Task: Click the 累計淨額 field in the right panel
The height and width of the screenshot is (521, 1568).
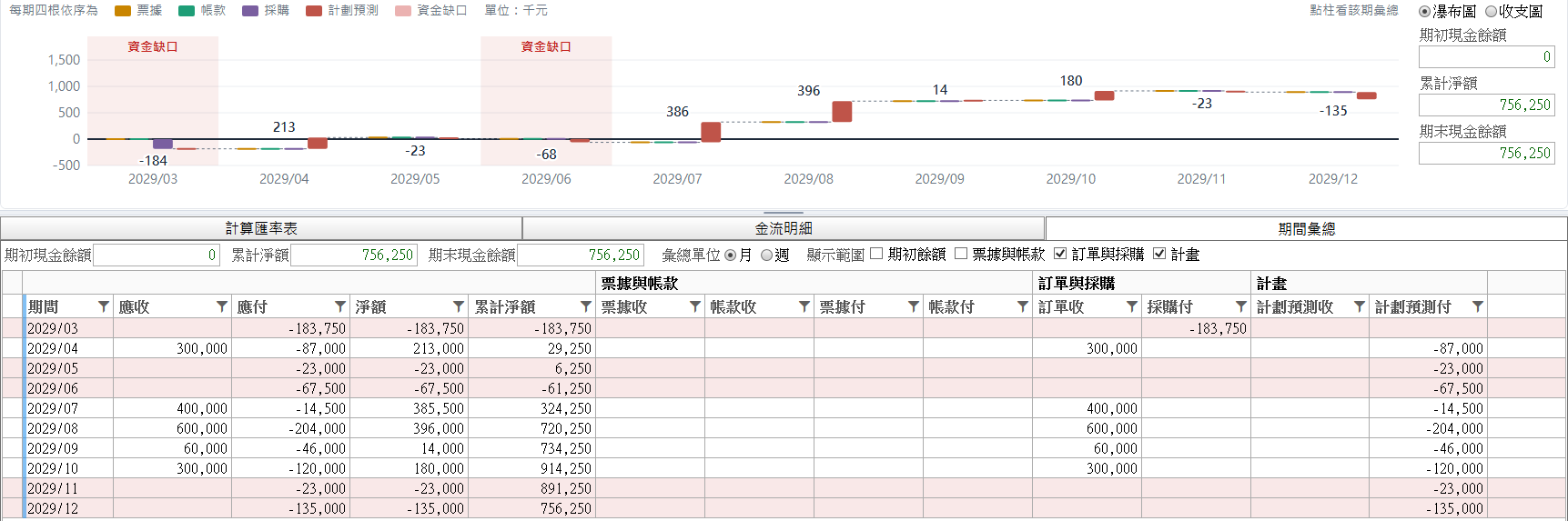Action: pyautogui.click(x=1487, y=105)
